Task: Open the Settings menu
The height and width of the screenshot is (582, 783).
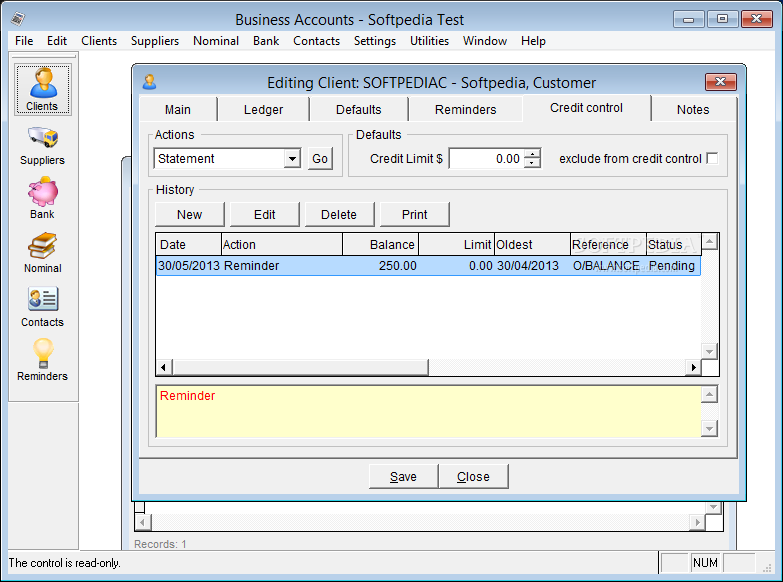Action: 375,41
